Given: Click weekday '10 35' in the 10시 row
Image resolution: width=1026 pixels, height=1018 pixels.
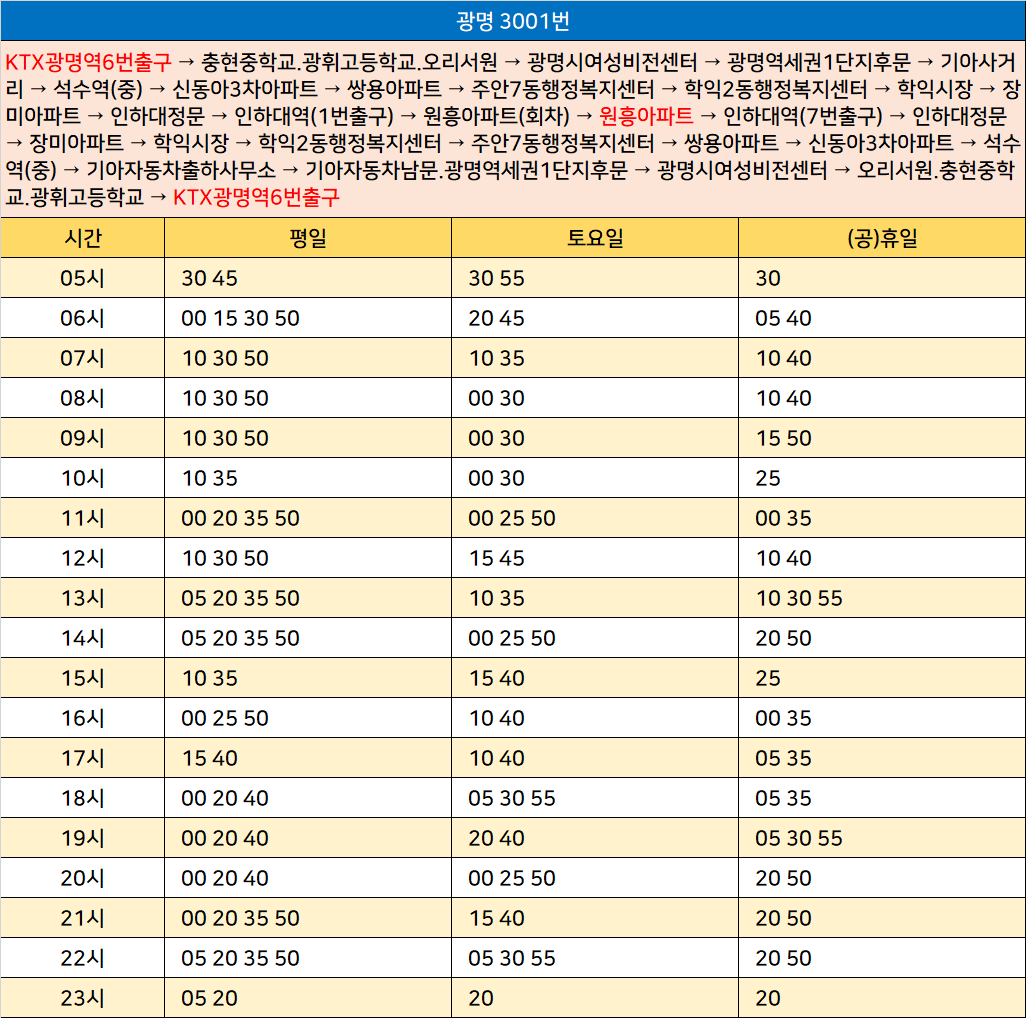Looking at the screenshot, I should click(x=209, y=478).
